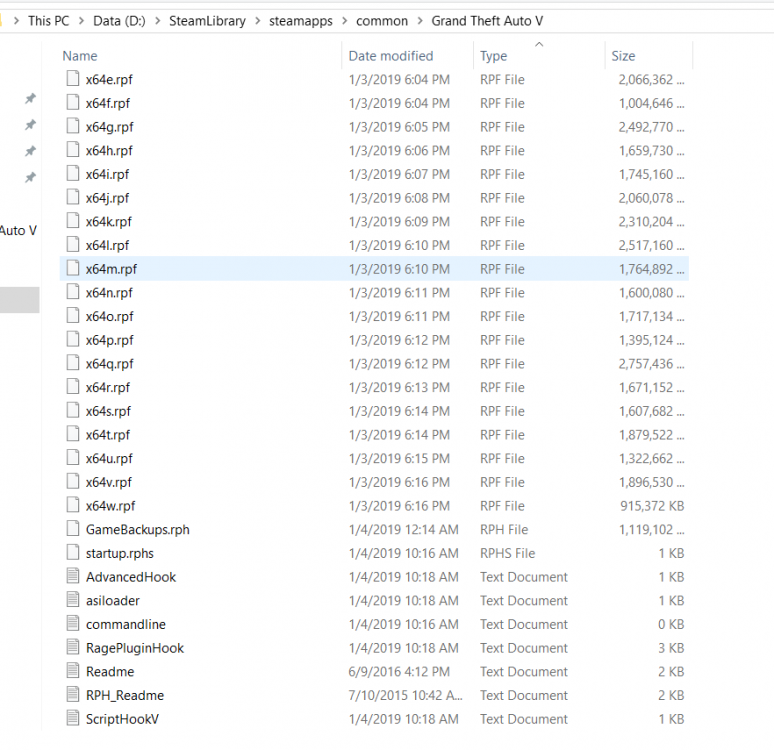Expand the chevron after This PC
This screenshot has width=774, height=750.
coord(81,21)
